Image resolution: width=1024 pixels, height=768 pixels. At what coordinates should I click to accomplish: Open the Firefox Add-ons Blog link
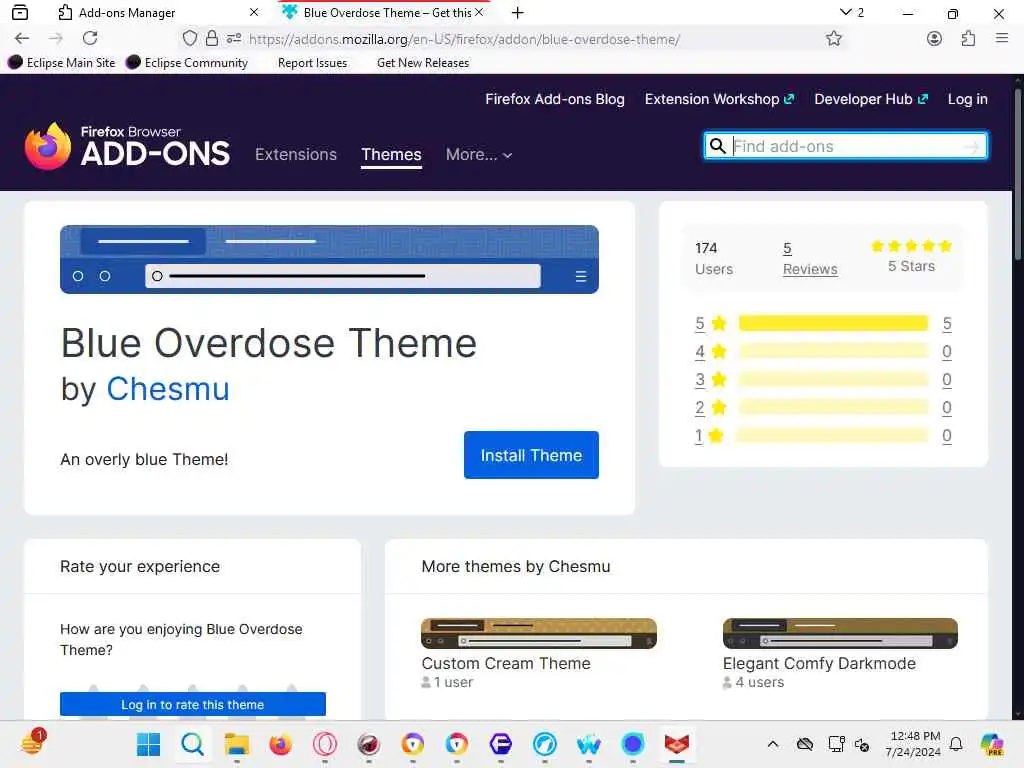tap(554, 99)
